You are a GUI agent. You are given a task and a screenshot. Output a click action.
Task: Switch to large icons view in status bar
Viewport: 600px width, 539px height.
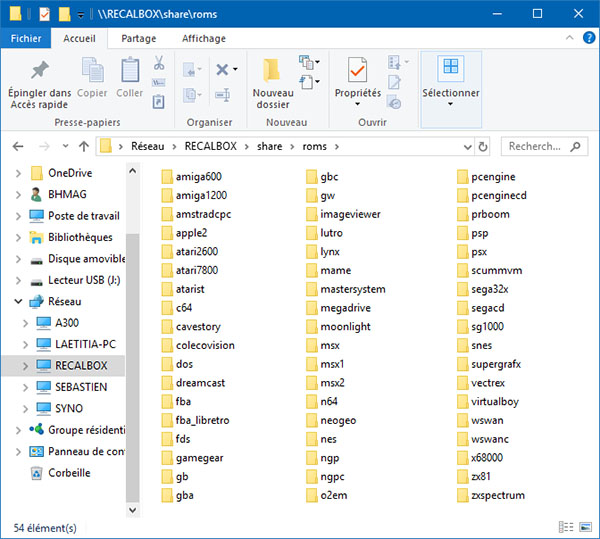pos(585,527)
